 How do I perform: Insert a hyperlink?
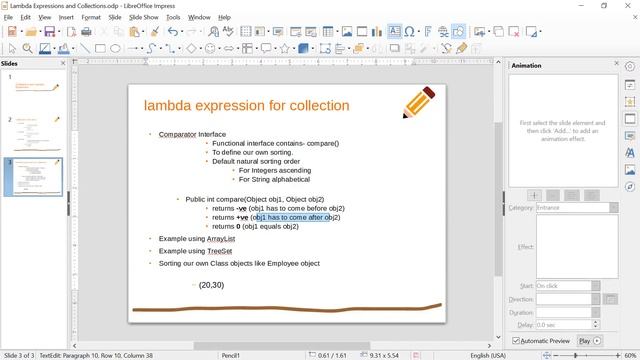[x=443, y=31]
